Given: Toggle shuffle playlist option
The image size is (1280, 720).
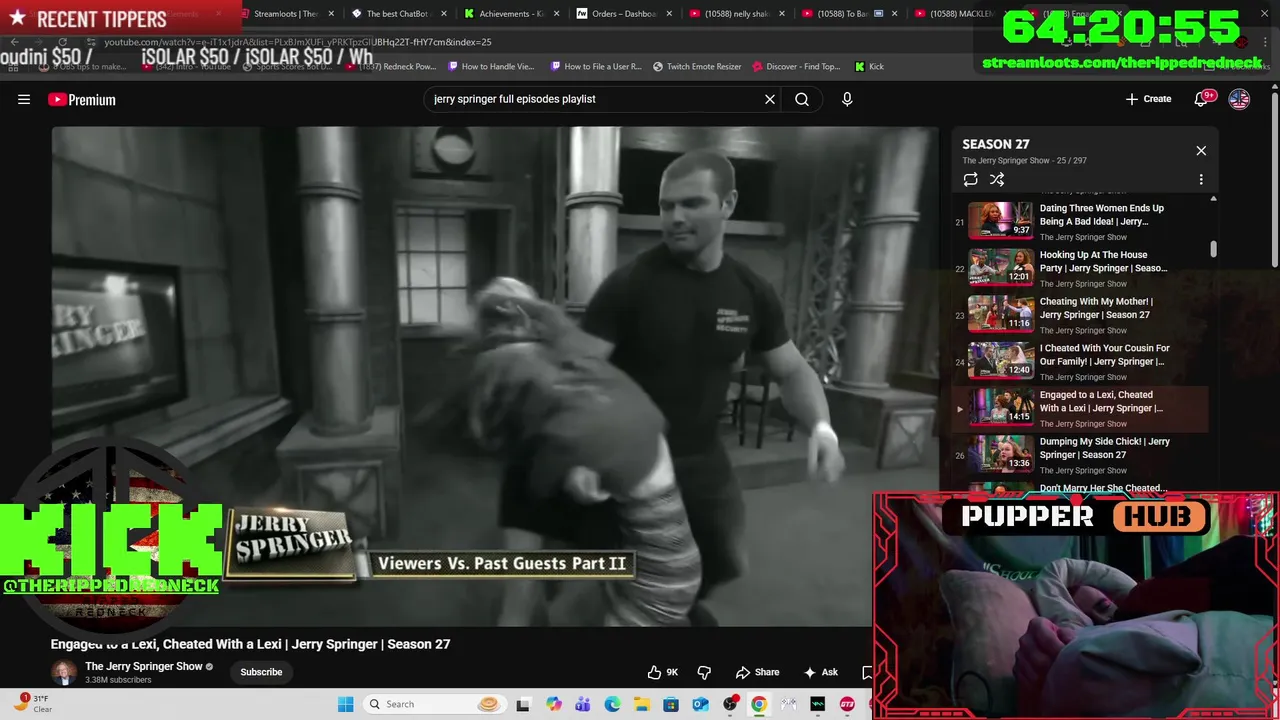Looking at the screenshot, I should pos(997,179).
